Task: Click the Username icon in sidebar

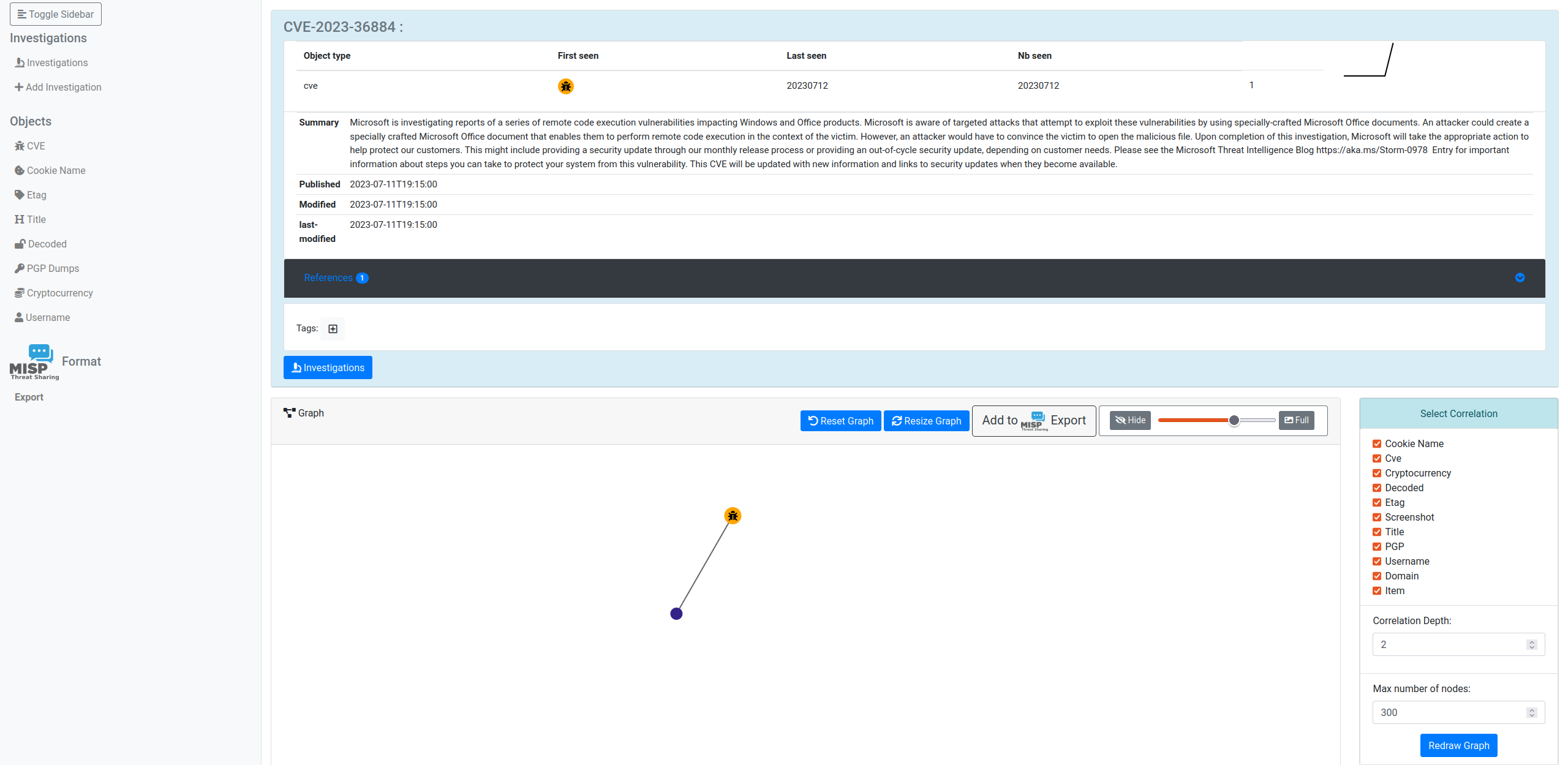Action: point(19,317)
